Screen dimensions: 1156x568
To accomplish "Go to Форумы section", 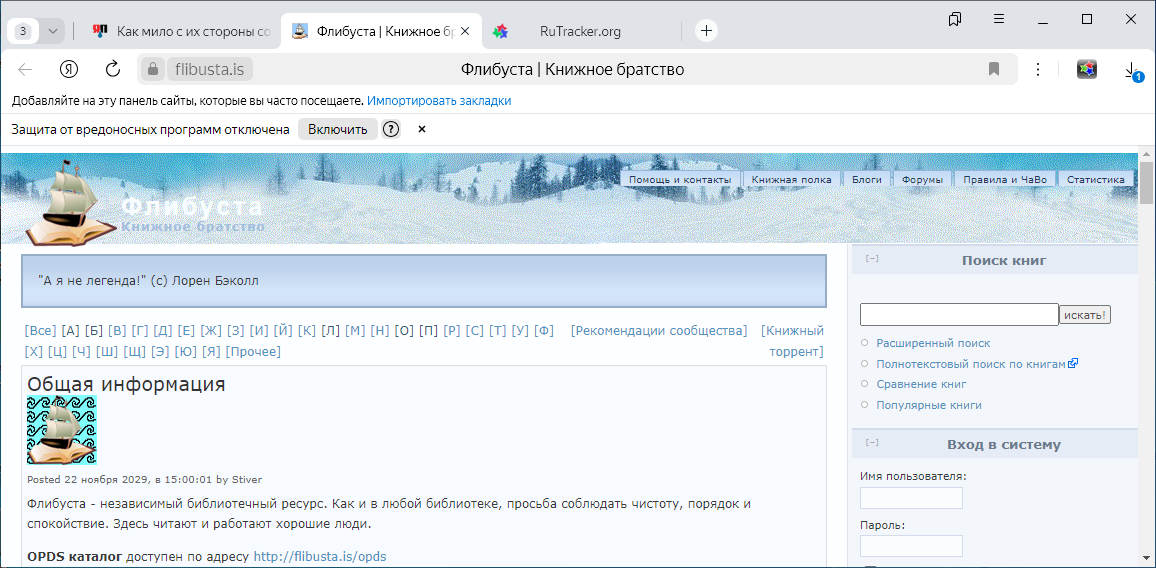I will (922, 179).
